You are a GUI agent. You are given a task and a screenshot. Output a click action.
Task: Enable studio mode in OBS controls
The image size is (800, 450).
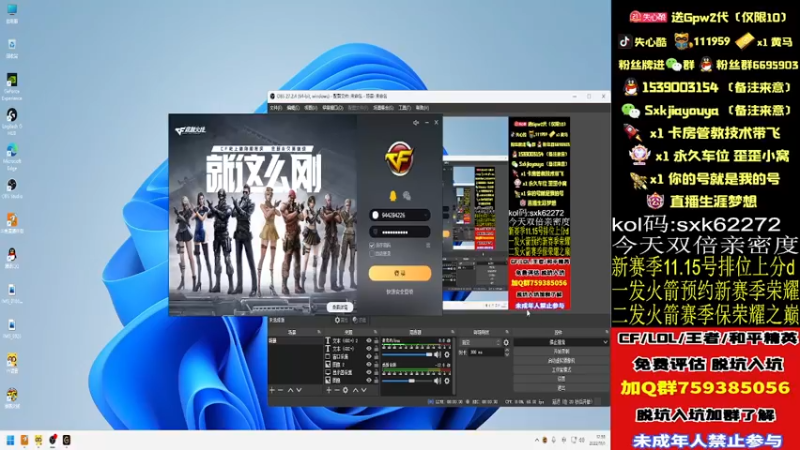[x=561, y=370]
